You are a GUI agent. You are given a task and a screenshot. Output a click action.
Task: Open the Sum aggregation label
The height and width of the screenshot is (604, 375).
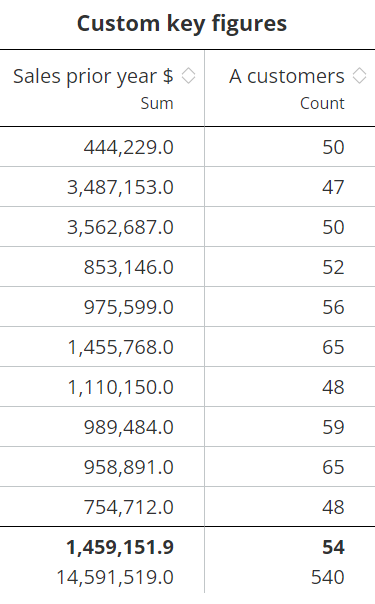pyautogui.click(x=157, y=103)
